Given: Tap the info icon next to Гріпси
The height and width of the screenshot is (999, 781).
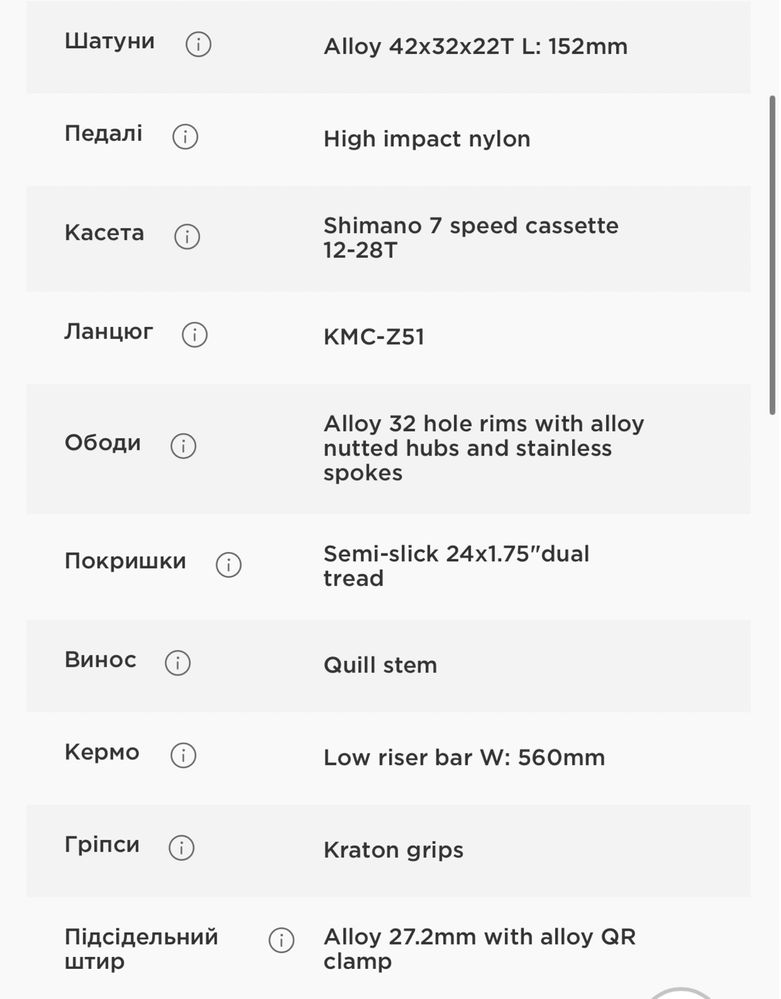Looking at the screenshot, I should [182, 848].
